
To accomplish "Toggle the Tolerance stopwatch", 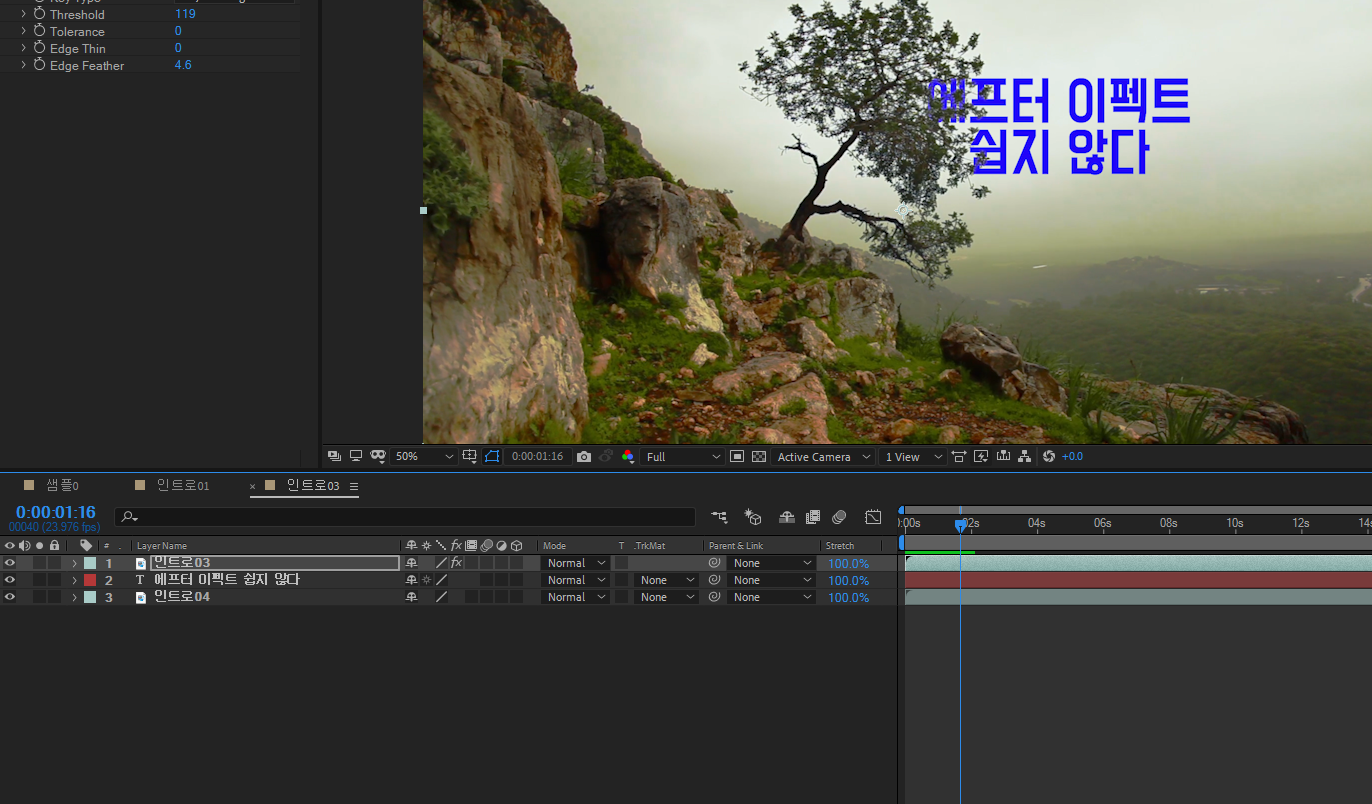I will click(40, 31).
